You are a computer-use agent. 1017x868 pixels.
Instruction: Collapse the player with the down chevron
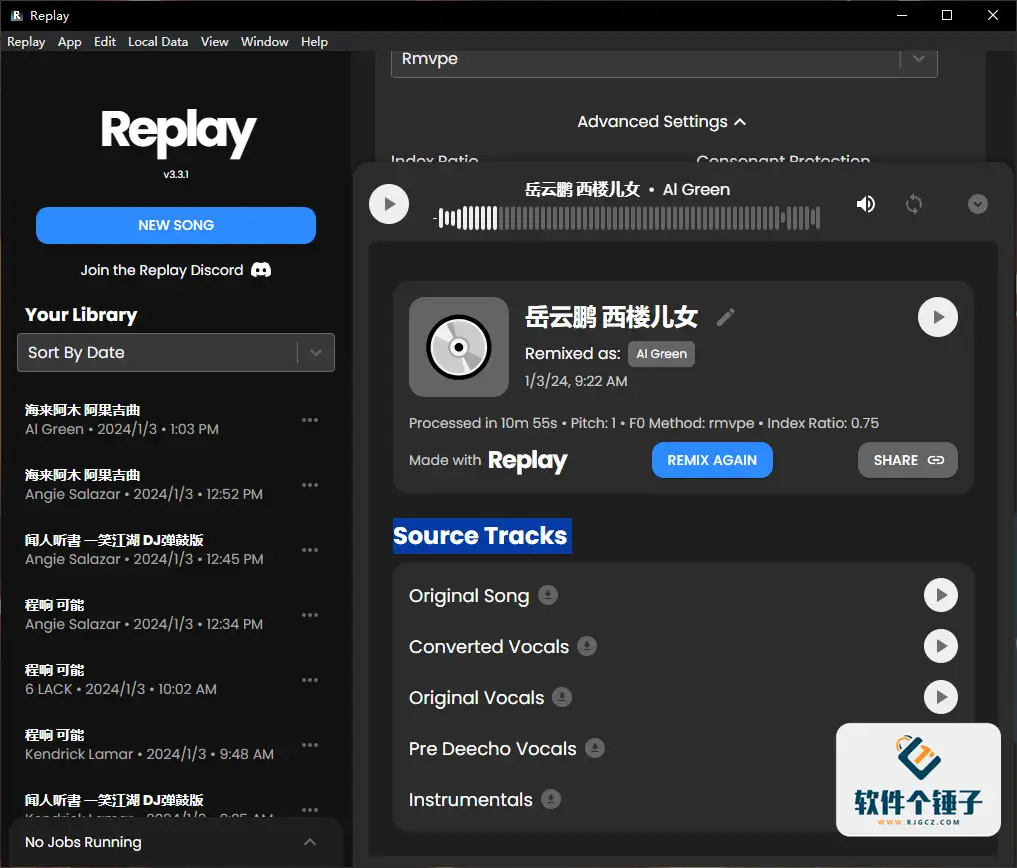977,204
